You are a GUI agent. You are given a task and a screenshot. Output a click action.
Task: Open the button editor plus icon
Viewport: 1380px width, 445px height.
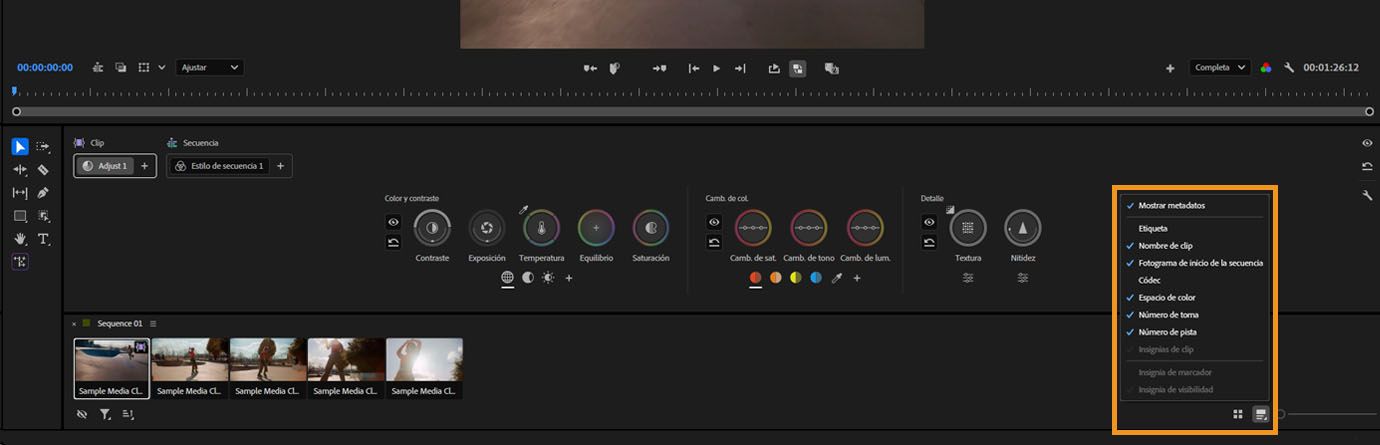coord(1170,68)
